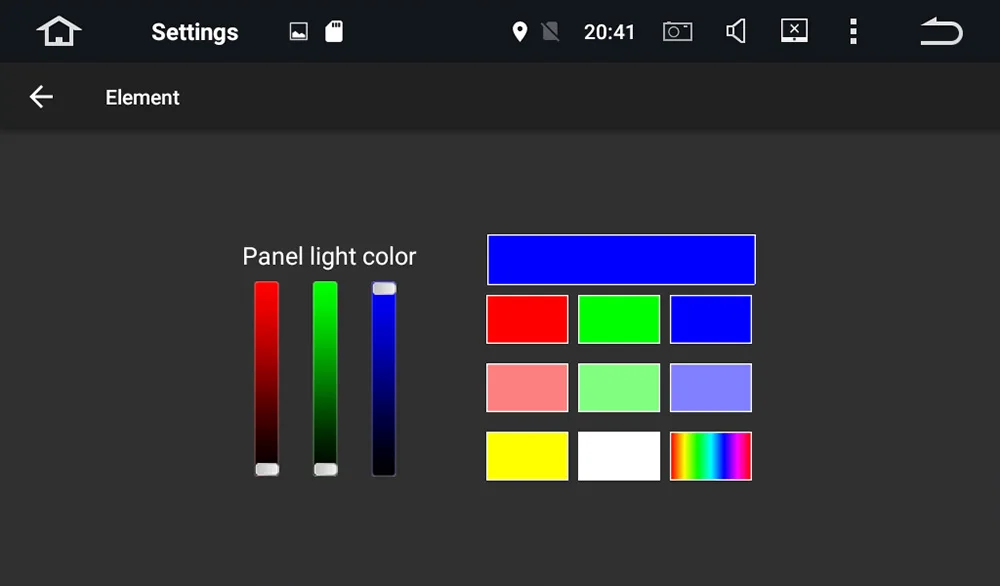This screenshot has width=1000, height=586.
Task: Tap the curved system back arrow
Action: (941, 31)
